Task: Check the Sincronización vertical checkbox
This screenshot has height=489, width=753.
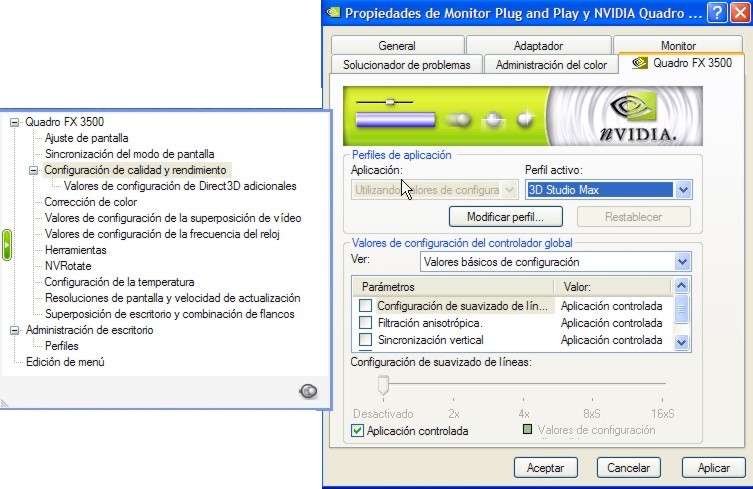Action: (365, 340)
